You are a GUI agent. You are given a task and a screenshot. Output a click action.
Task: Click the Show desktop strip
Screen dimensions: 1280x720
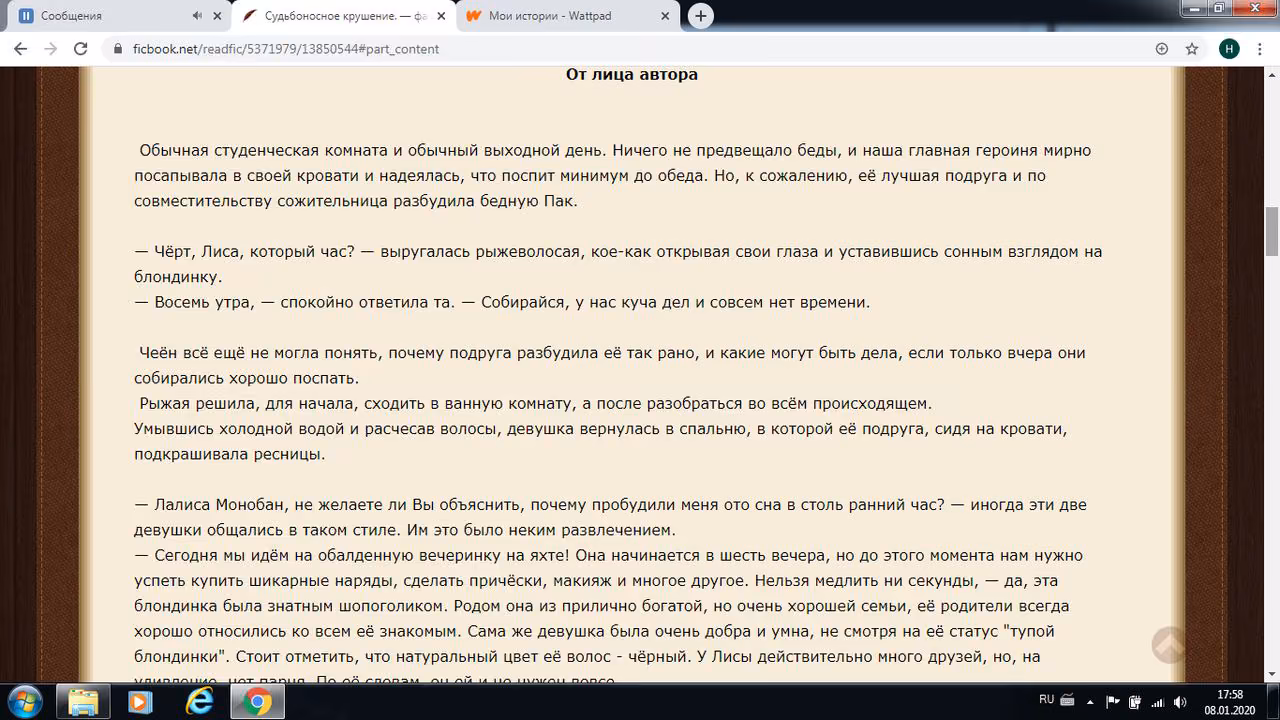point(1272,702)
